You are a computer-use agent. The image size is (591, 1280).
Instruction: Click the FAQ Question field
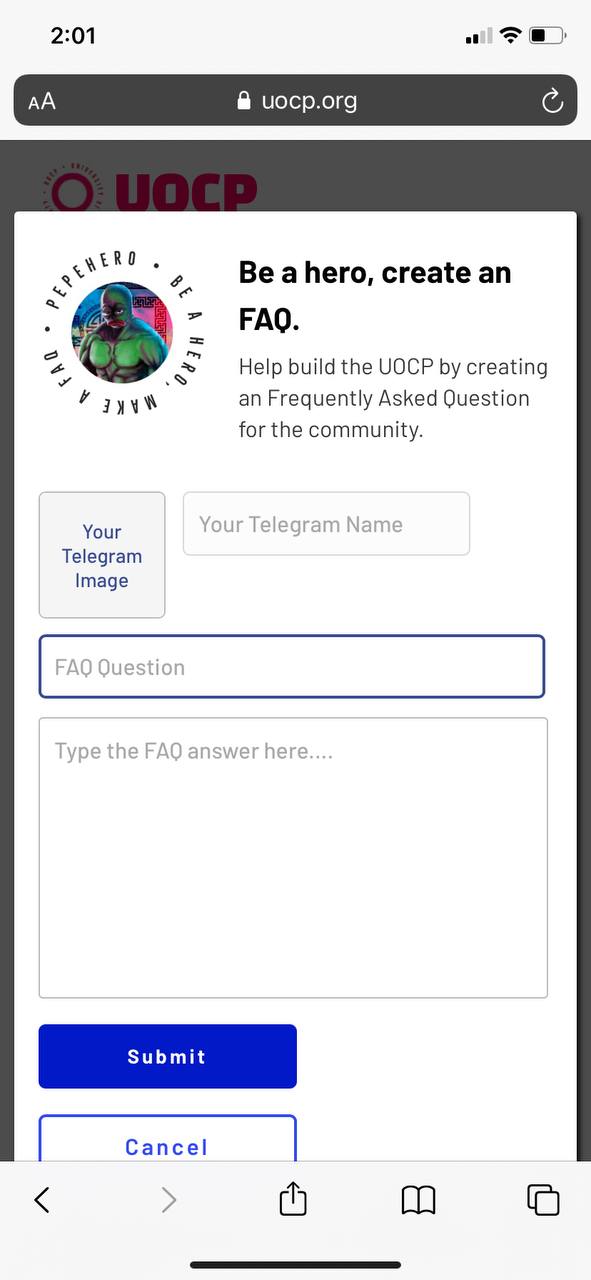coord(292,667)
